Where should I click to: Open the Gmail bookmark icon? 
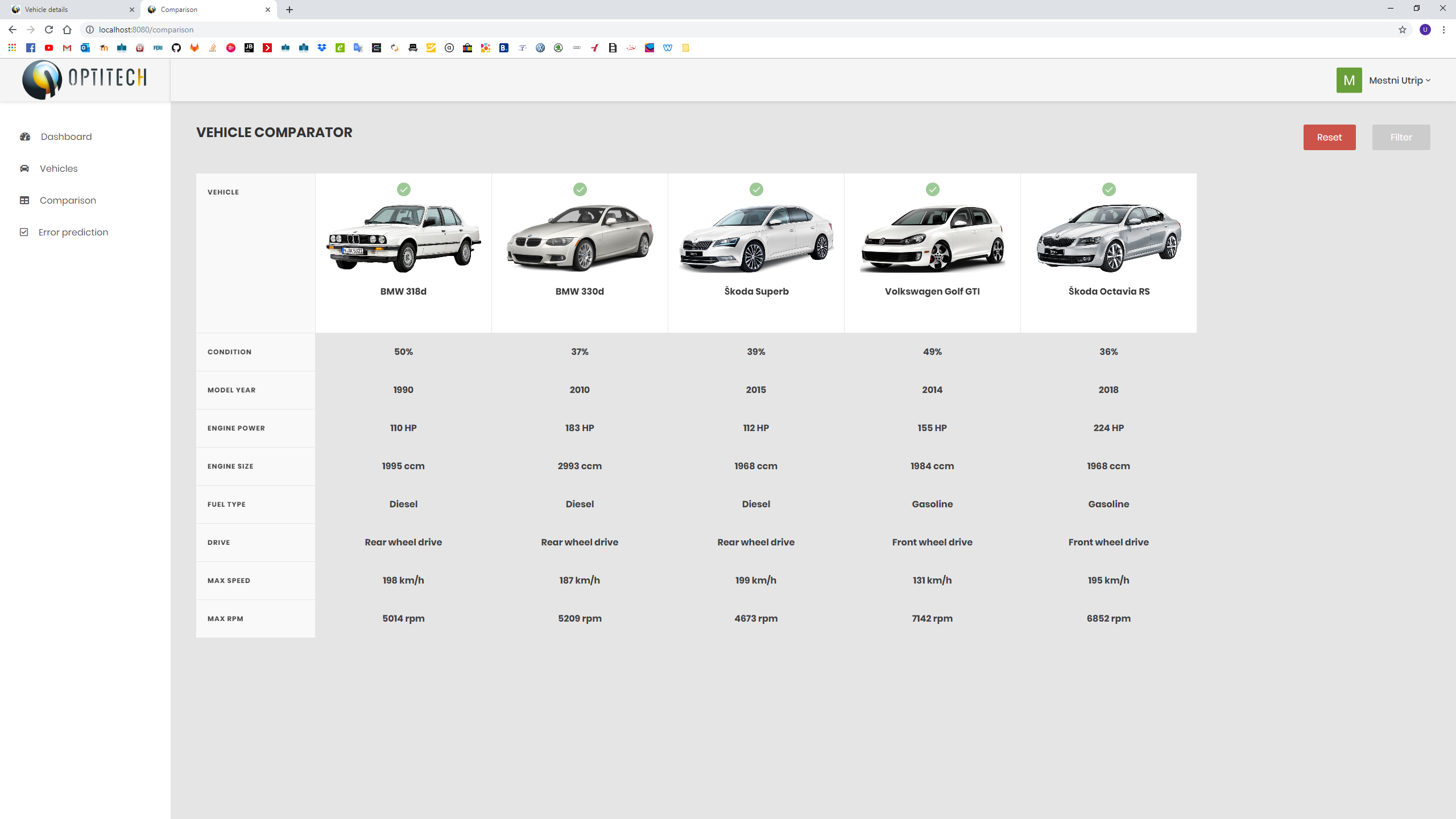tap(67, 48)
